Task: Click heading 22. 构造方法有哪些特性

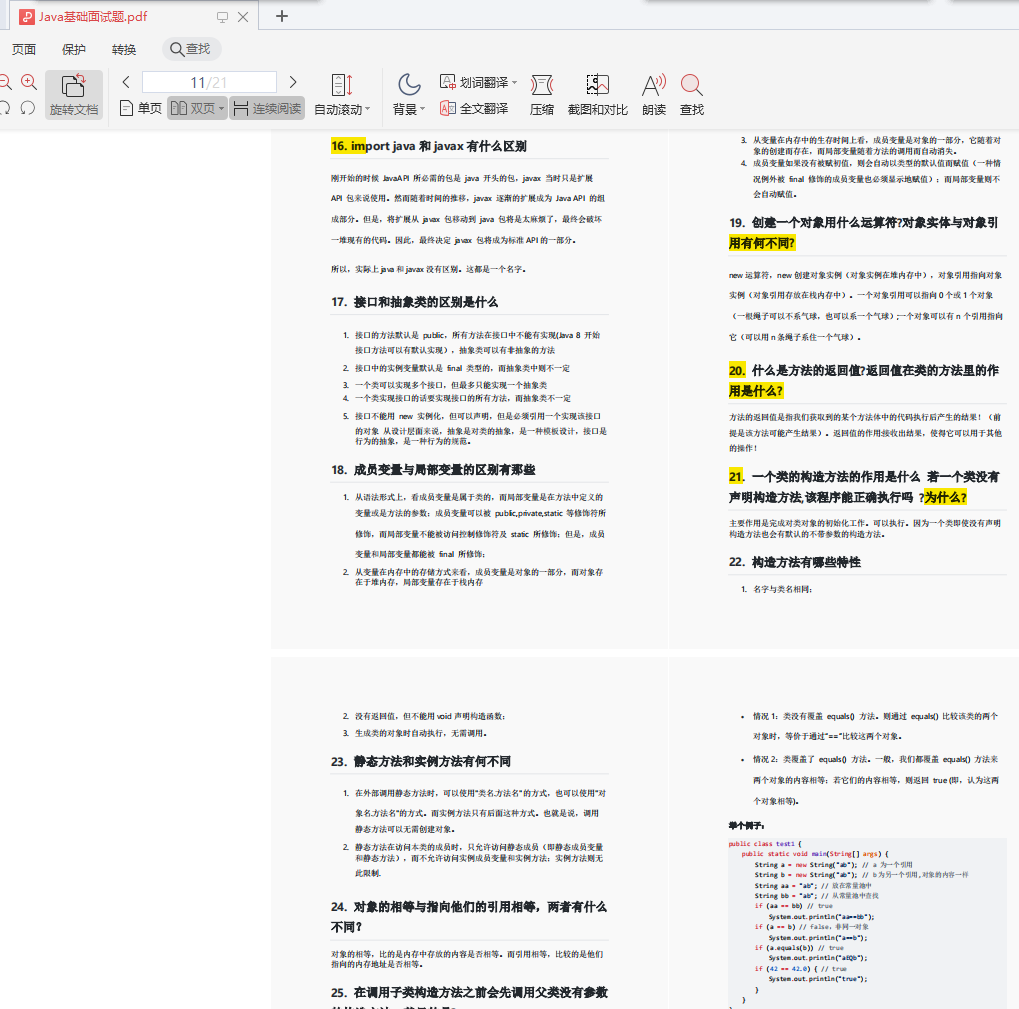Action: point(795,562)
